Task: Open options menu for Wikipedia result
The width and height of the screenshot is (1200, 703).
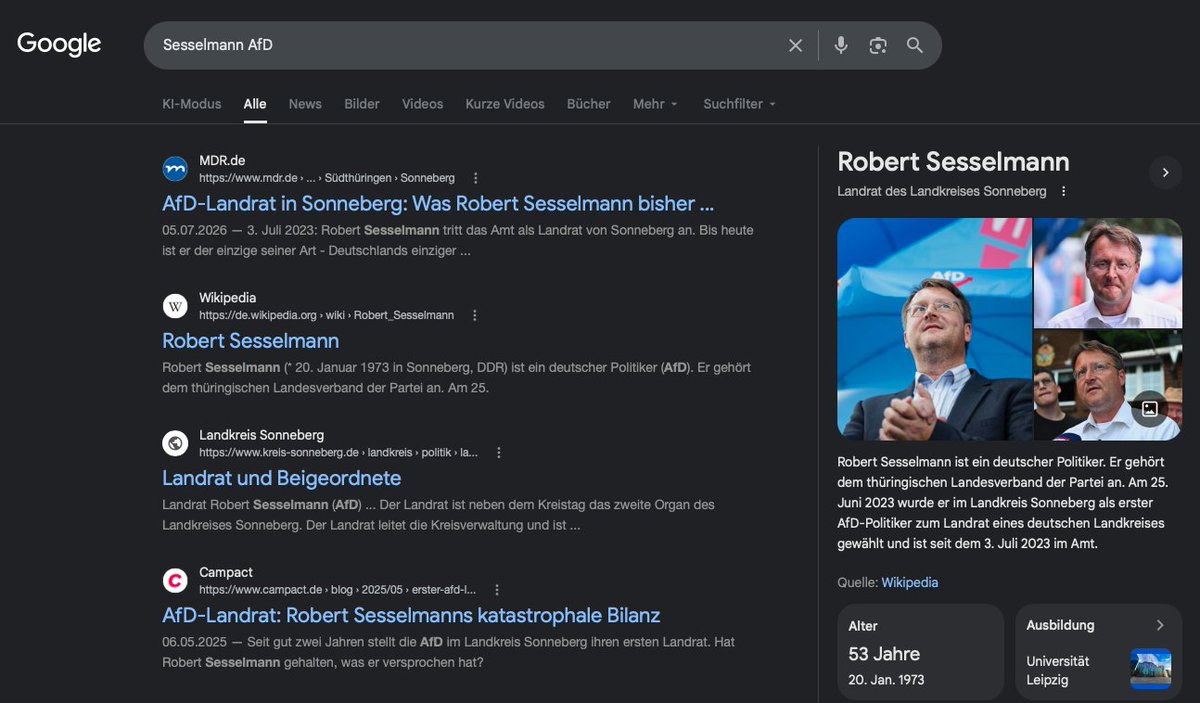Action: tap(475, 315)
